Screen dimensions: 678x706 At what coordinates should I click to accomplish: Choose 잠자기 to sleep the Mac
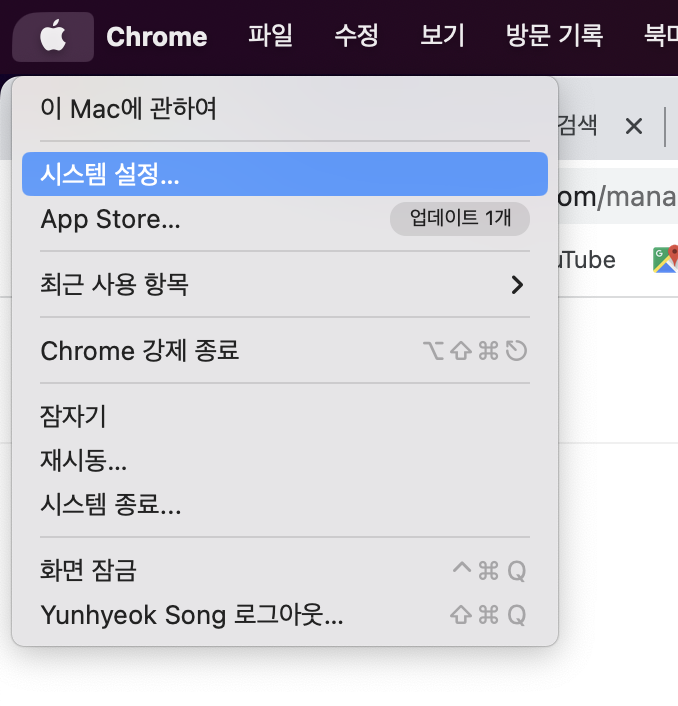coord(285,416)
